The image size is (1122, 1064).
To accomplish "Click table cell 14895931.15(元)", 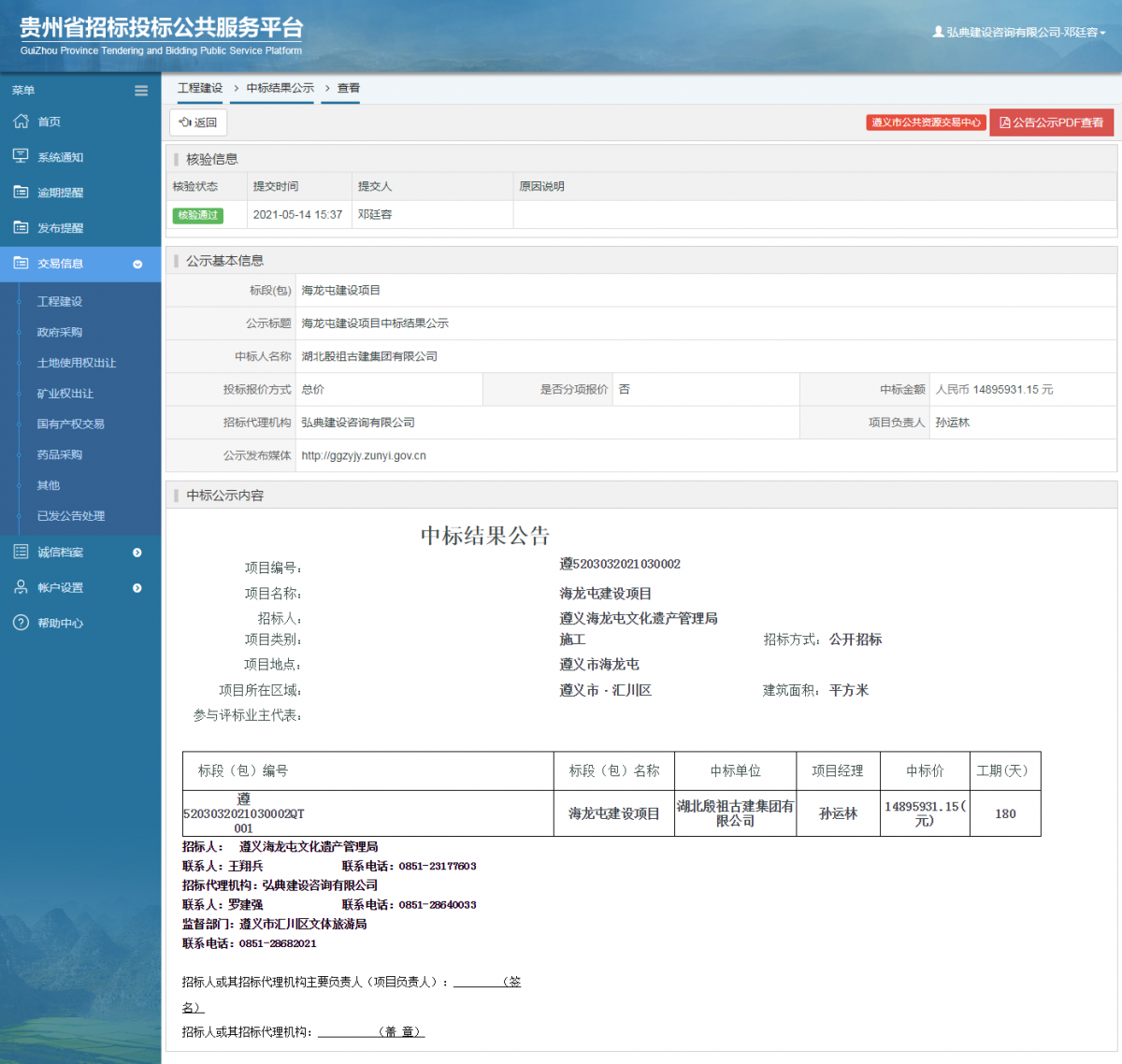I will 925,813.
